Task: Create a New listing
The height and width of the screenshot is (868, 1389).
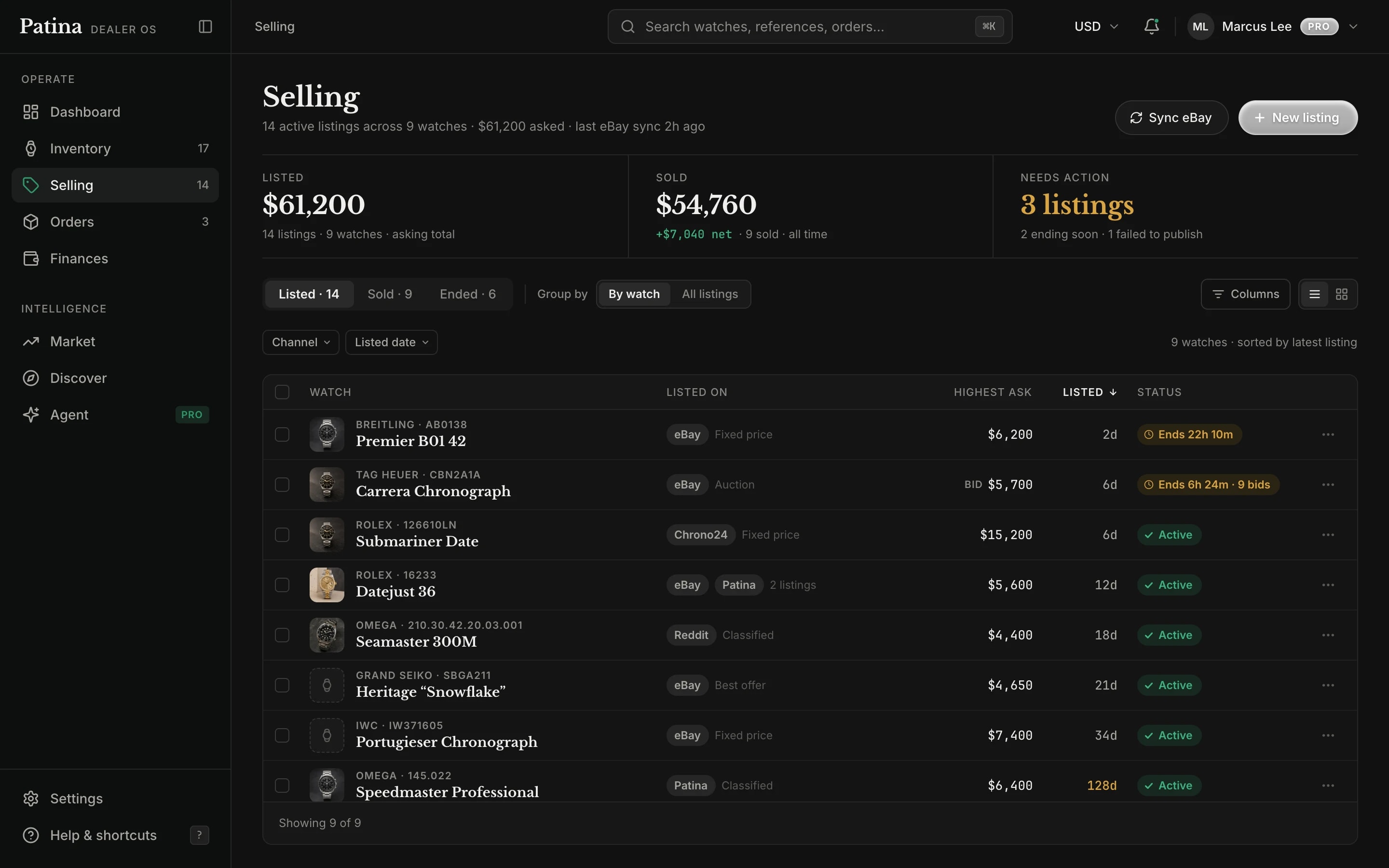Action: point(1297,118)
